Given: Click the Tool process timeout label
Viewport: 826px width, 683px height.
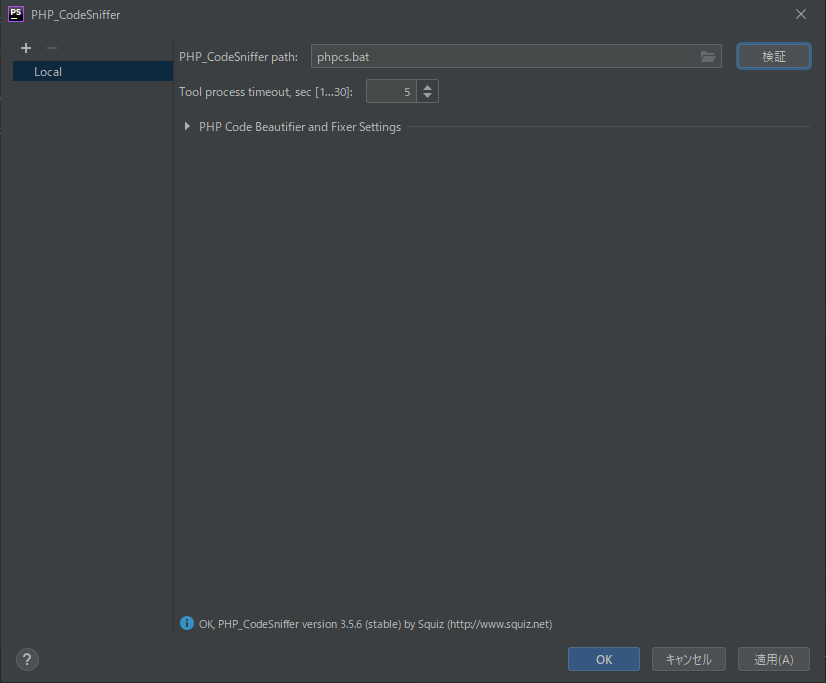Looking at the screenshot, I should (x=266, y=92).
